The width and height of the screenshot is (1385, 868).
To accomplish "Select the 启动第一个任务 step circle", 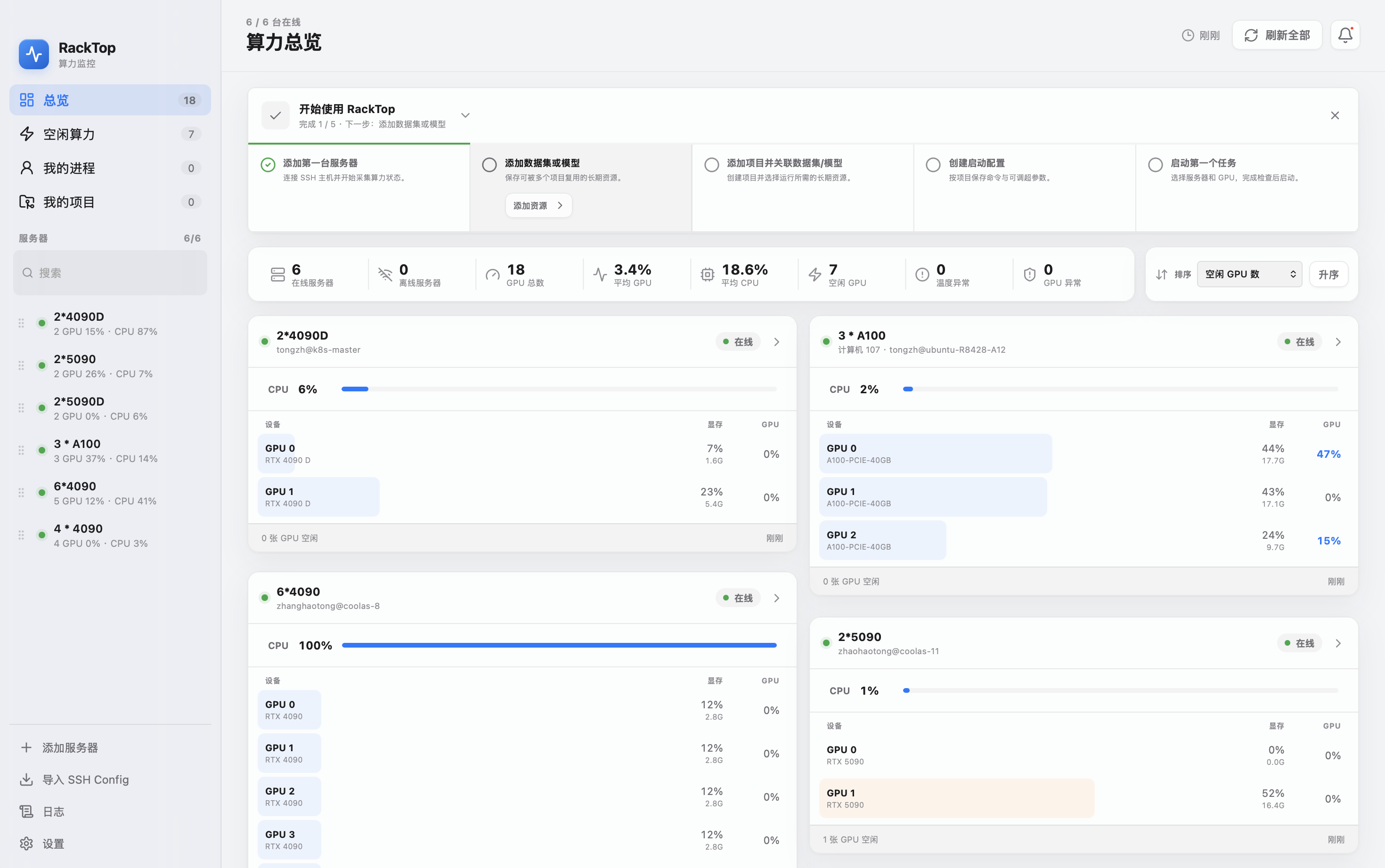I will [x=1155, y=165].
